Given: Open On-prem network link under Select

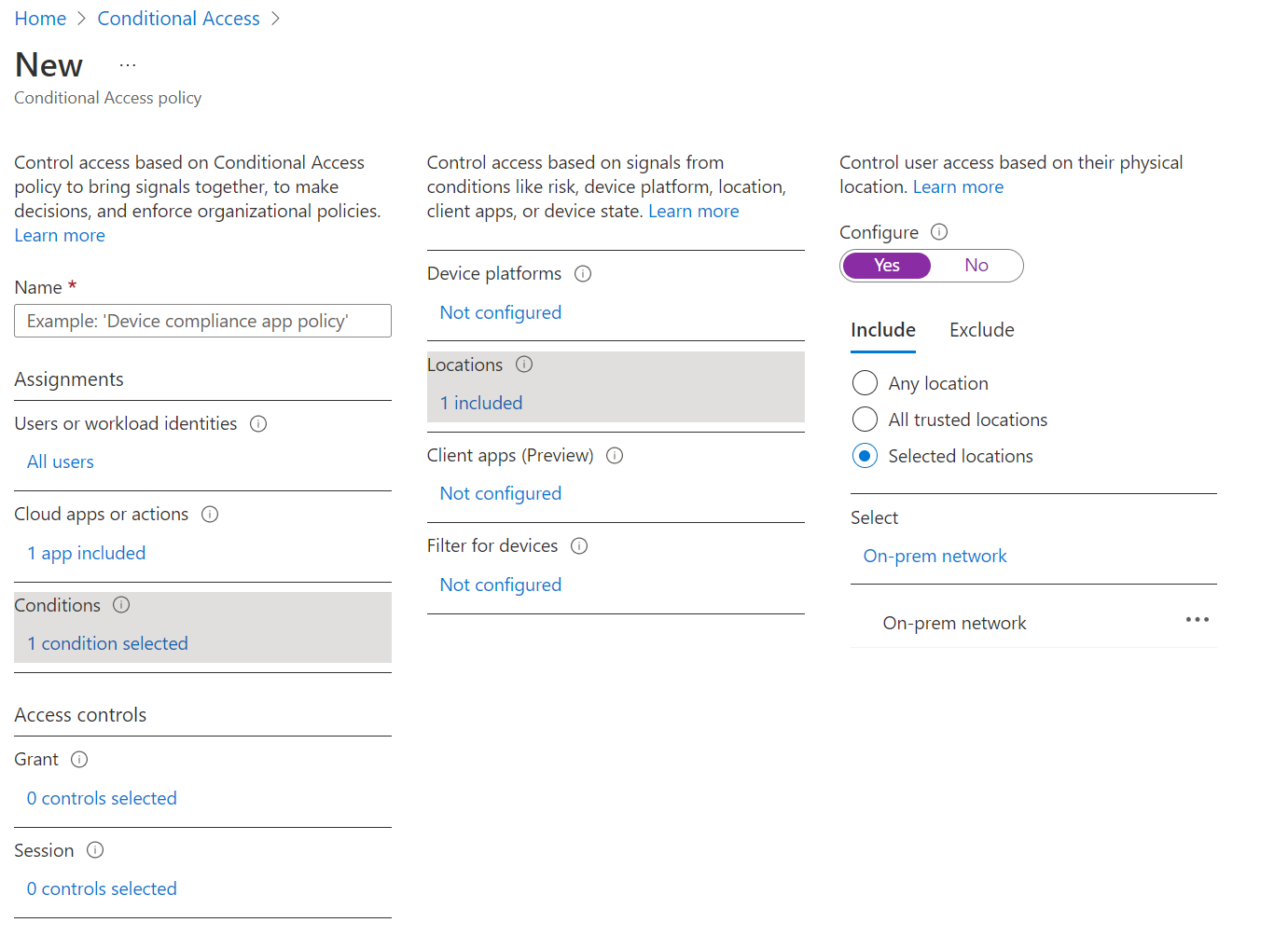Looking at the screenshot, I should click(x=935, y=557).
